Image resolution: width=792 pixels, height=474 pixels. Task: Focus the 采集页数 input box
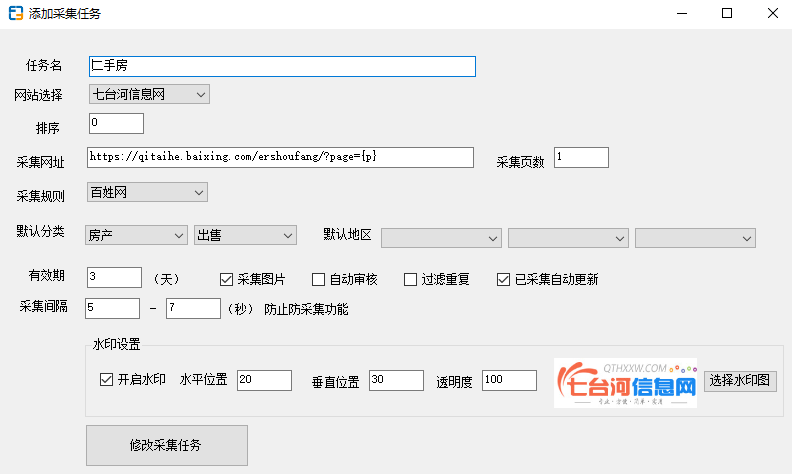580,157
